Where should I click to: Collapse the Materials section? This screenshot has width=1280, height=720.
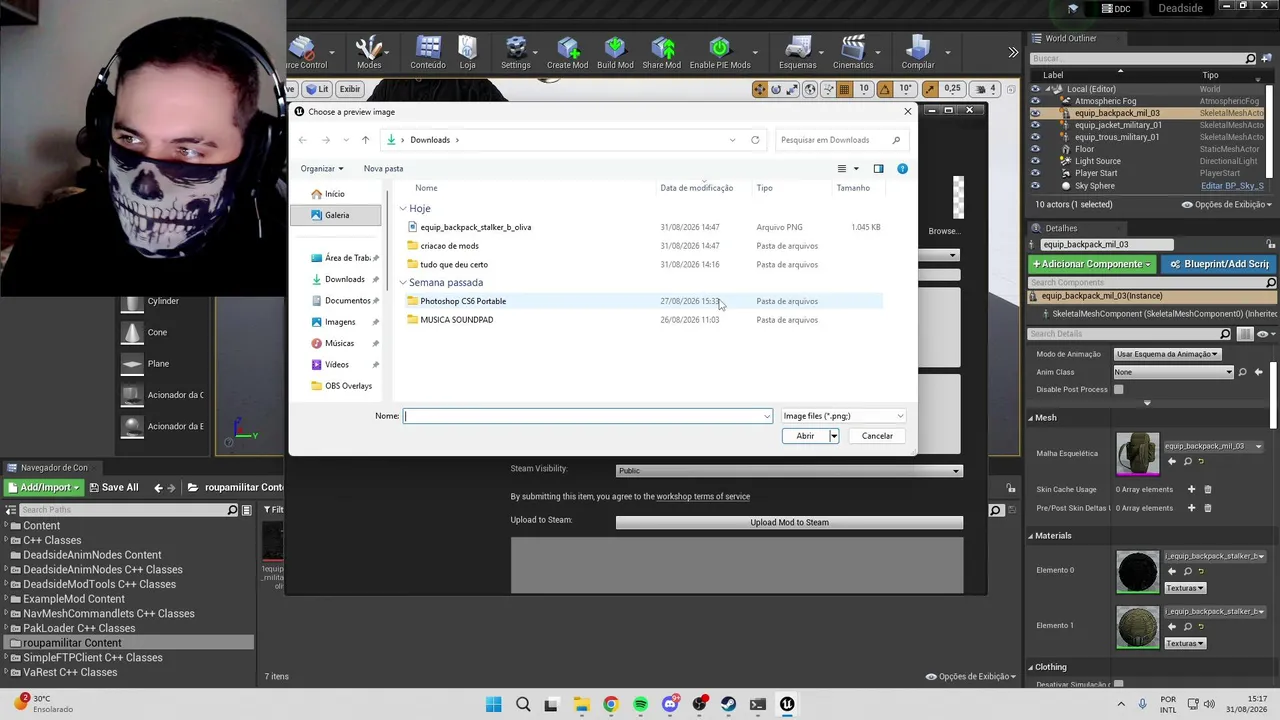1032,535
